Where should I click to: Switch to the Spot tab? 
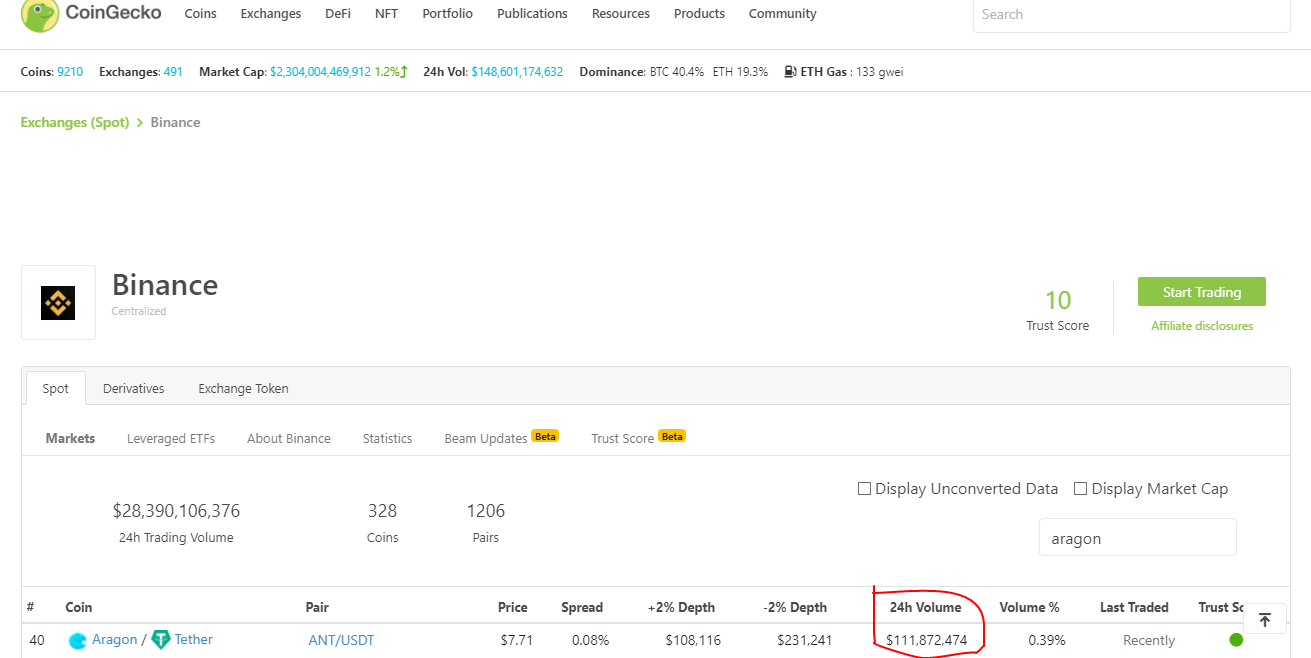click(56, 388)
